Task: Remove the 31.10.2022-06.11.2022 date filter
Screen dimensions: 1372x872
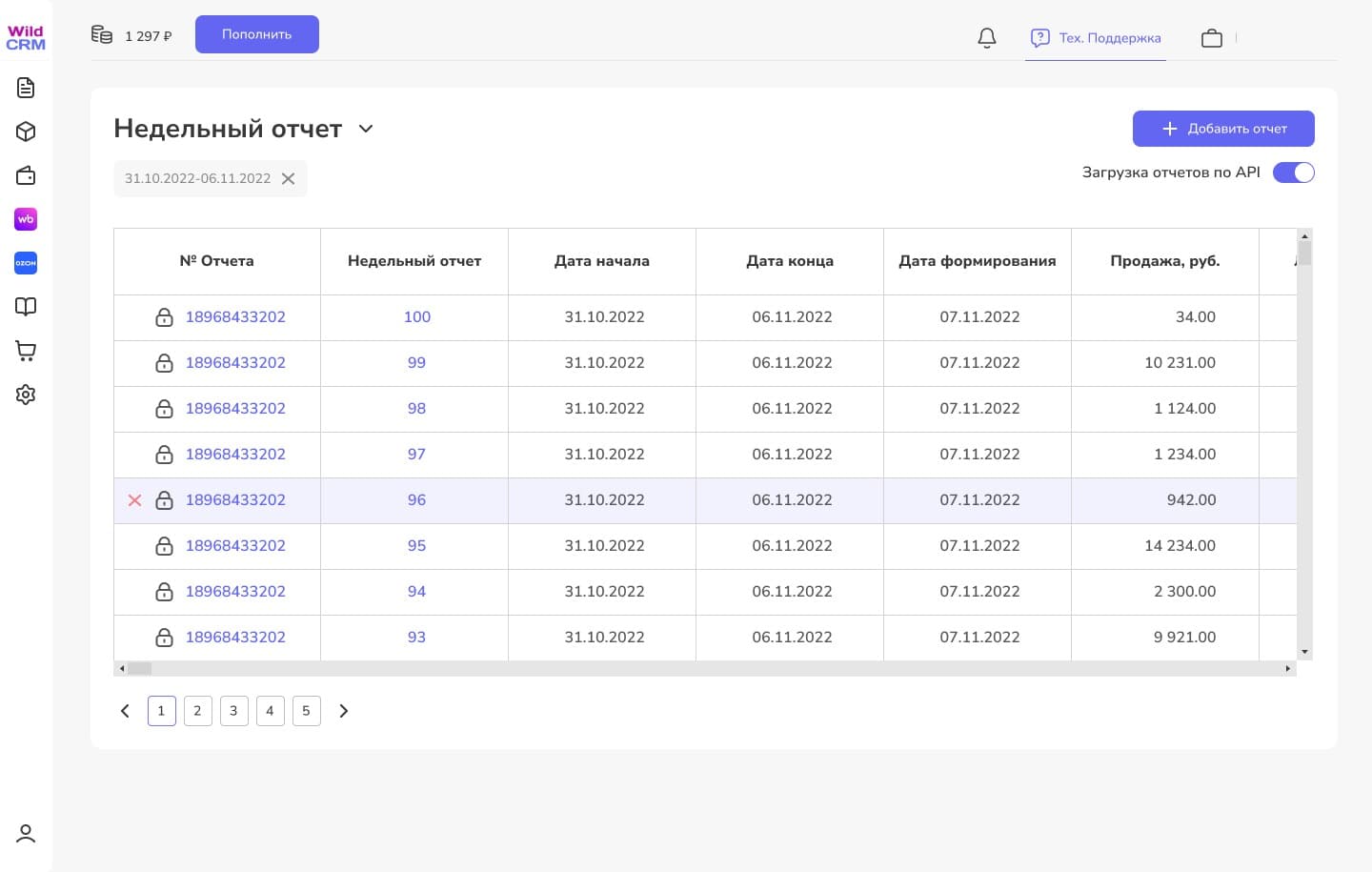Action: 289,178
